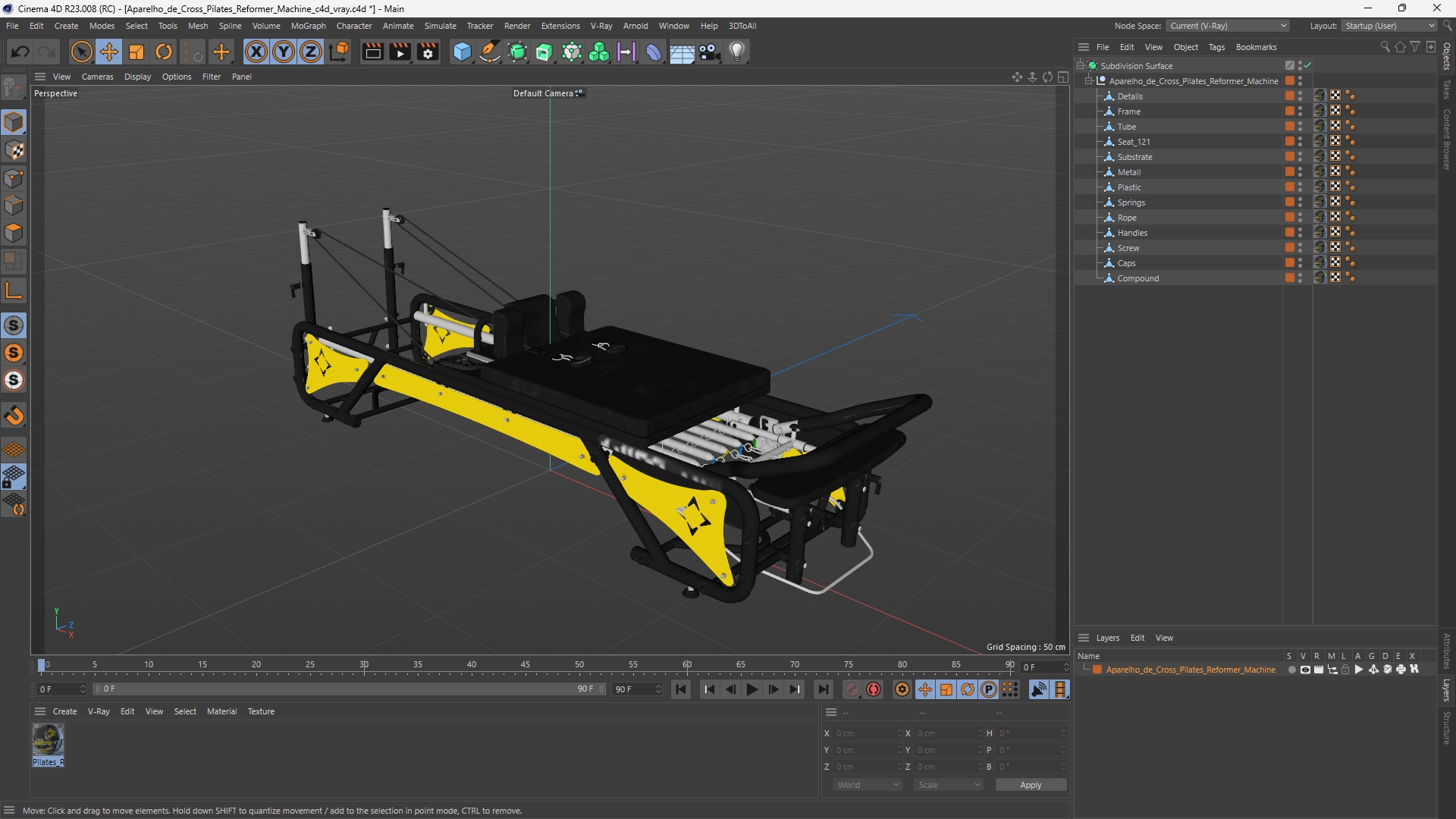Click the layer's orange color swatch
The width and height of the screenshot is (1456, 819).
click(1097, 670)
